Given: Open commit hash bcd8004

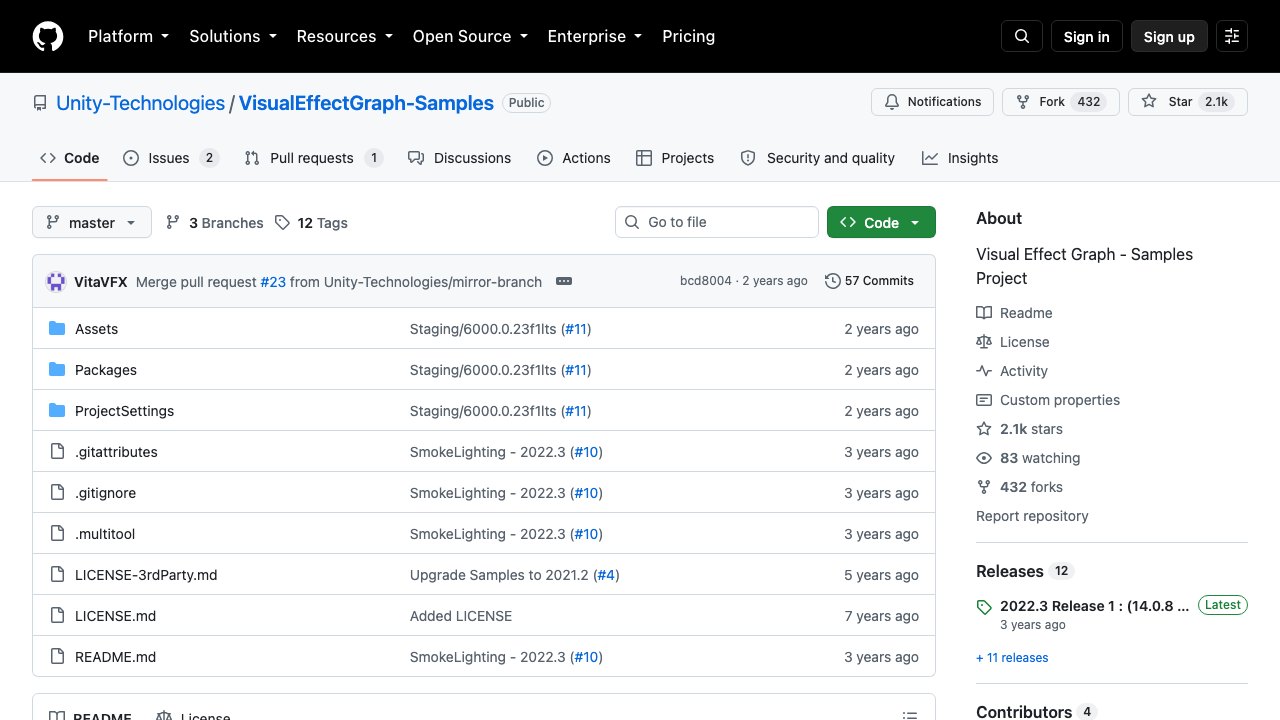Looking at the screenshot, I should tap(706, 281).
